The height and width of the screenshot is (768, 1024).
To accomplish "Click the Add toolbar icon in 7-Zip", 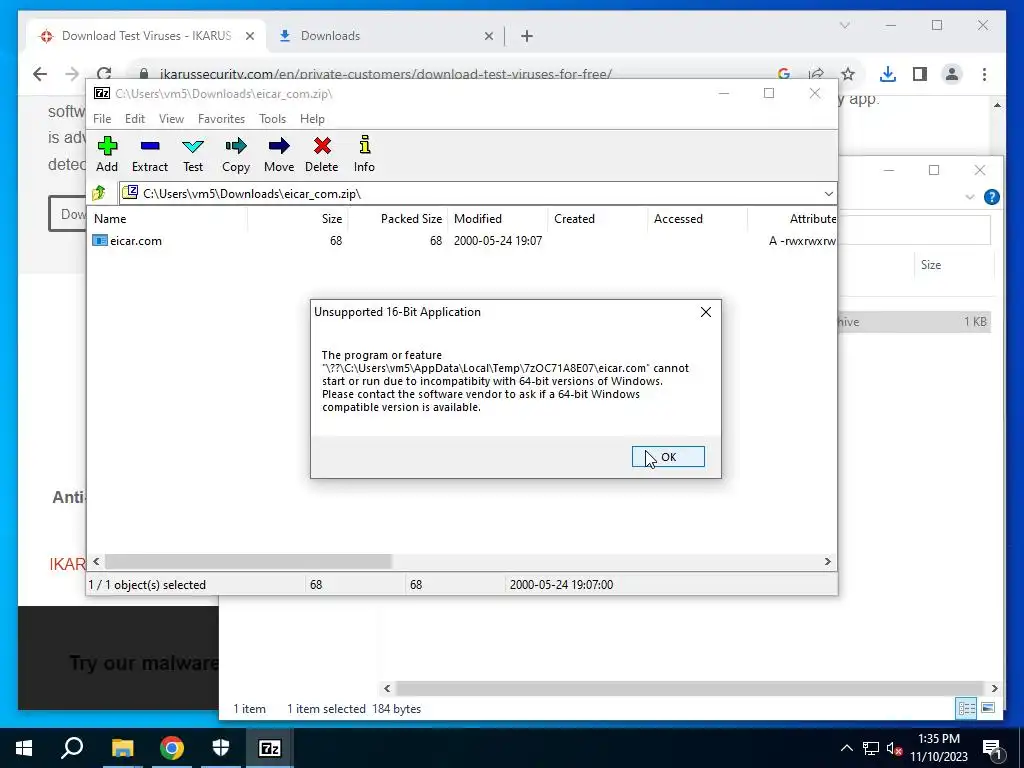I will click(x=107, y=146).
